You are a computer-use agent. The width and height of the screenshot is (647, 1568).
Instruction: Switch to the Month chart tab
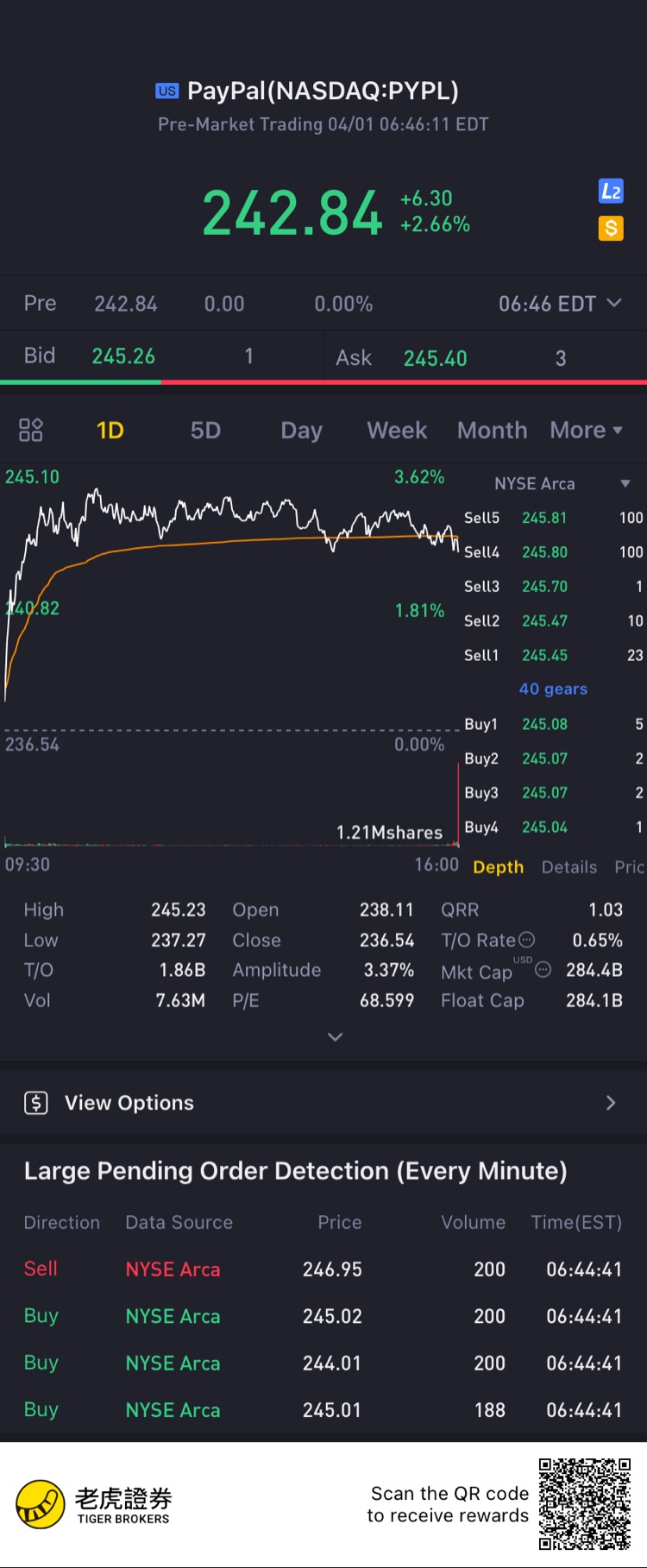(492, 430)
